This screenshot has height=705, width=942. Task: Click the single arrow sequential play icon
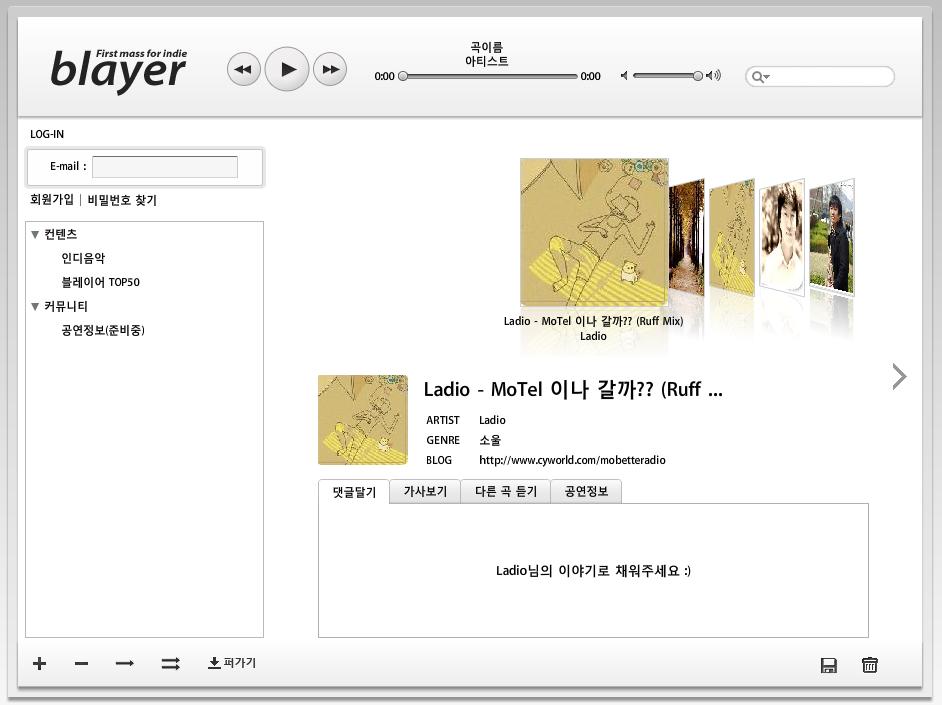point(124,664)
